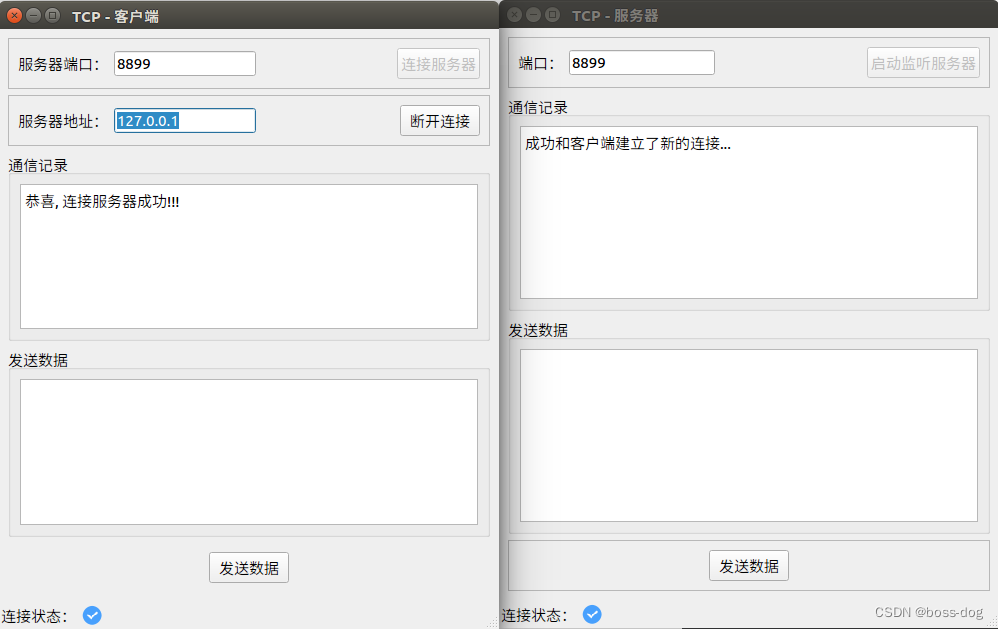Click the 服务器端口: label
Viewport: 998px width, 629px height.
click(x=59, y=64)
